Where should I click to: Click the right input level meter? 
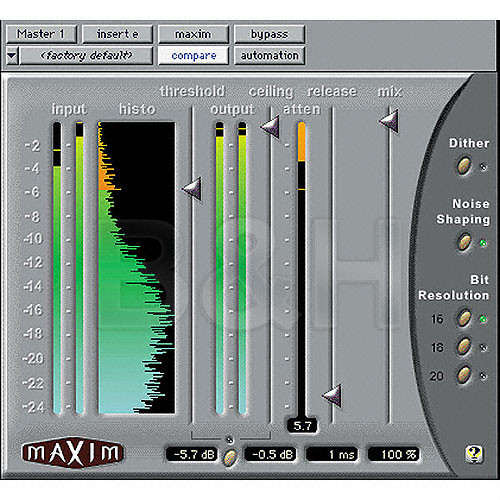[x=79, y=268]
